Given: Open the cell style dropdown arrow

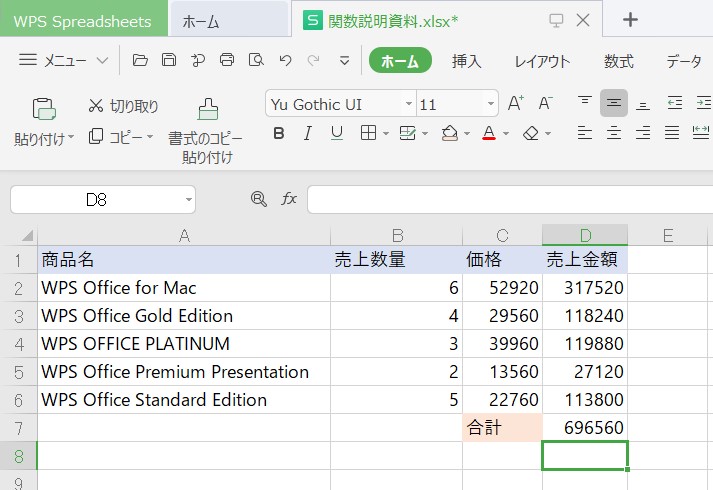Looking at the screenshot, I should [x=425, y=134].
